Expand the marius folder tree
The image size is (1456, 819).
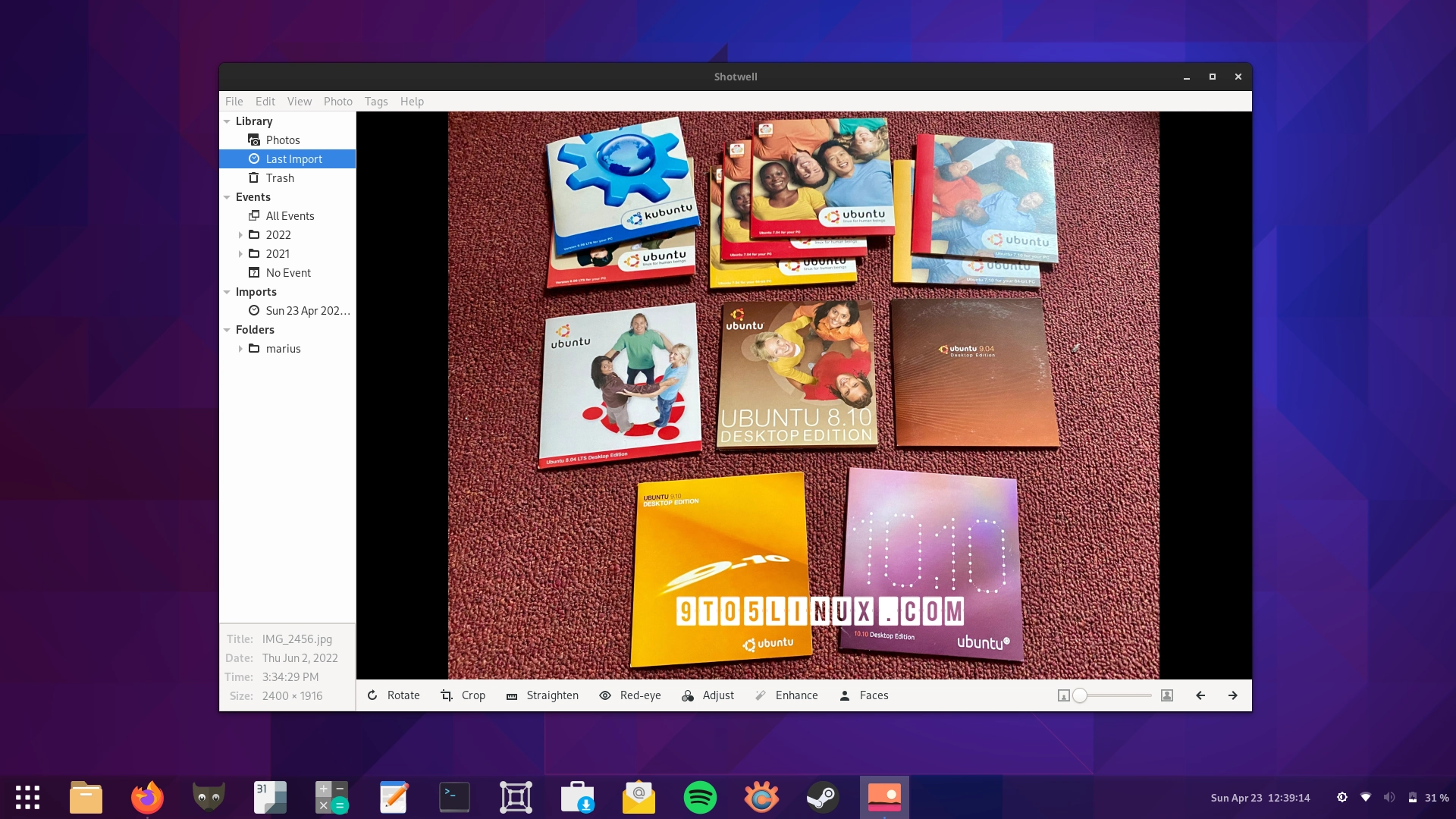pos(240,349)
